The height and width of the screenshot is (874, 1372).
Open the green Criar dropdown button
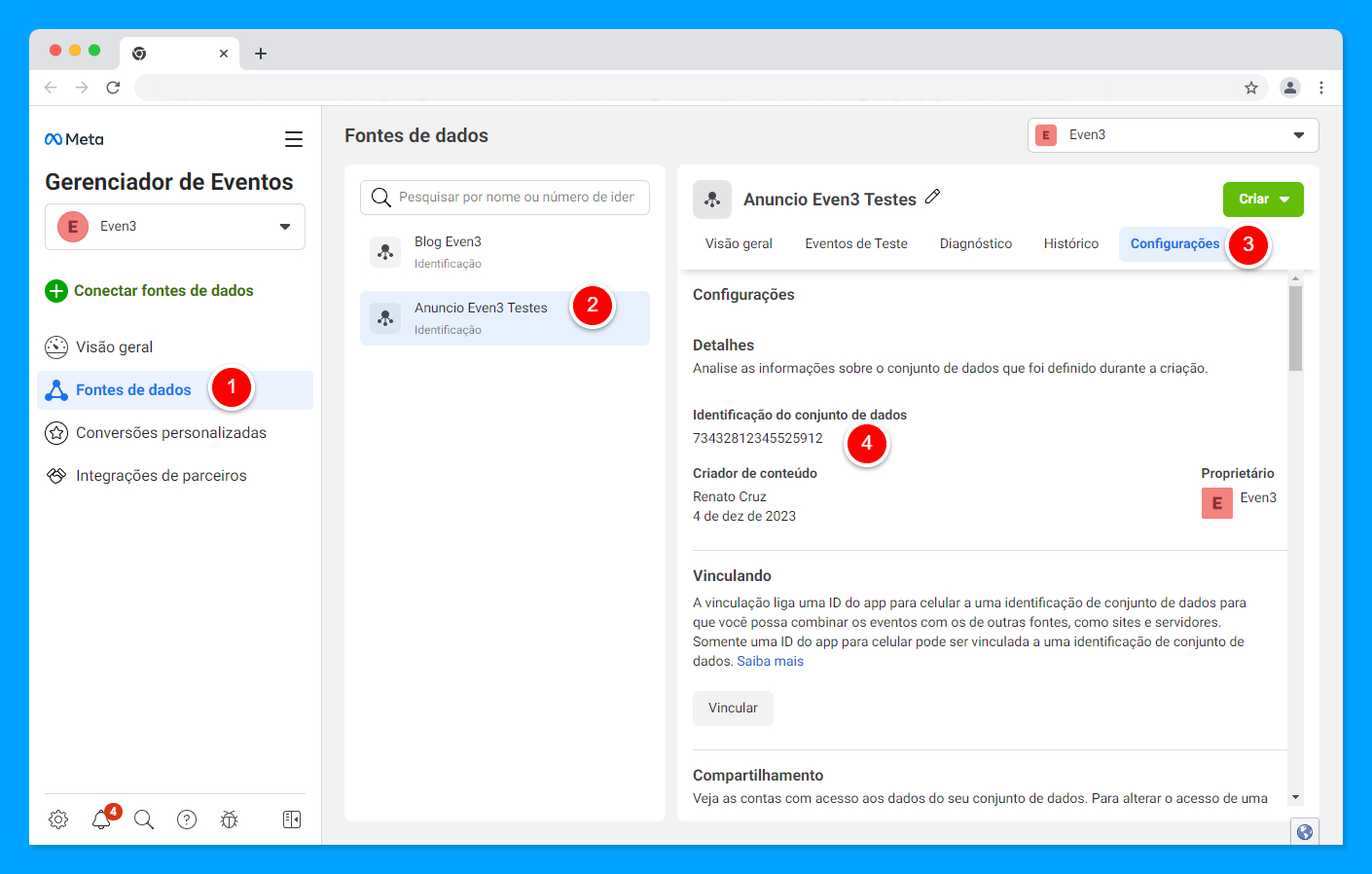coord(1263,200)
